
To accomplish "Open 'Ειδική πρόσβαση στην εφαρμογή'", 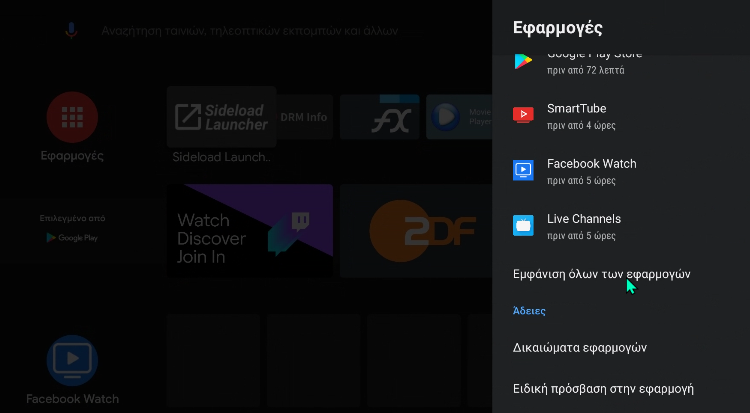I will pyautogui.click(x=603, y=388).
